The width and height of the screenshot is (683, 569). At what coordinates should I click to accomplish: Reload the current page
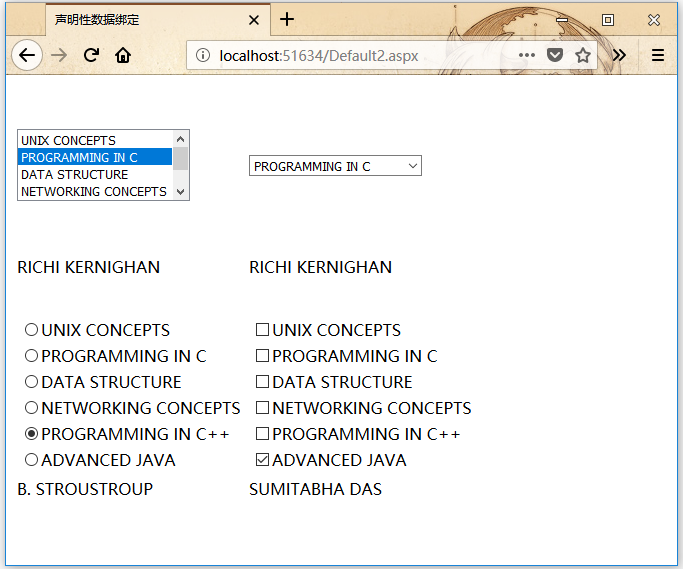click(91, 55)
